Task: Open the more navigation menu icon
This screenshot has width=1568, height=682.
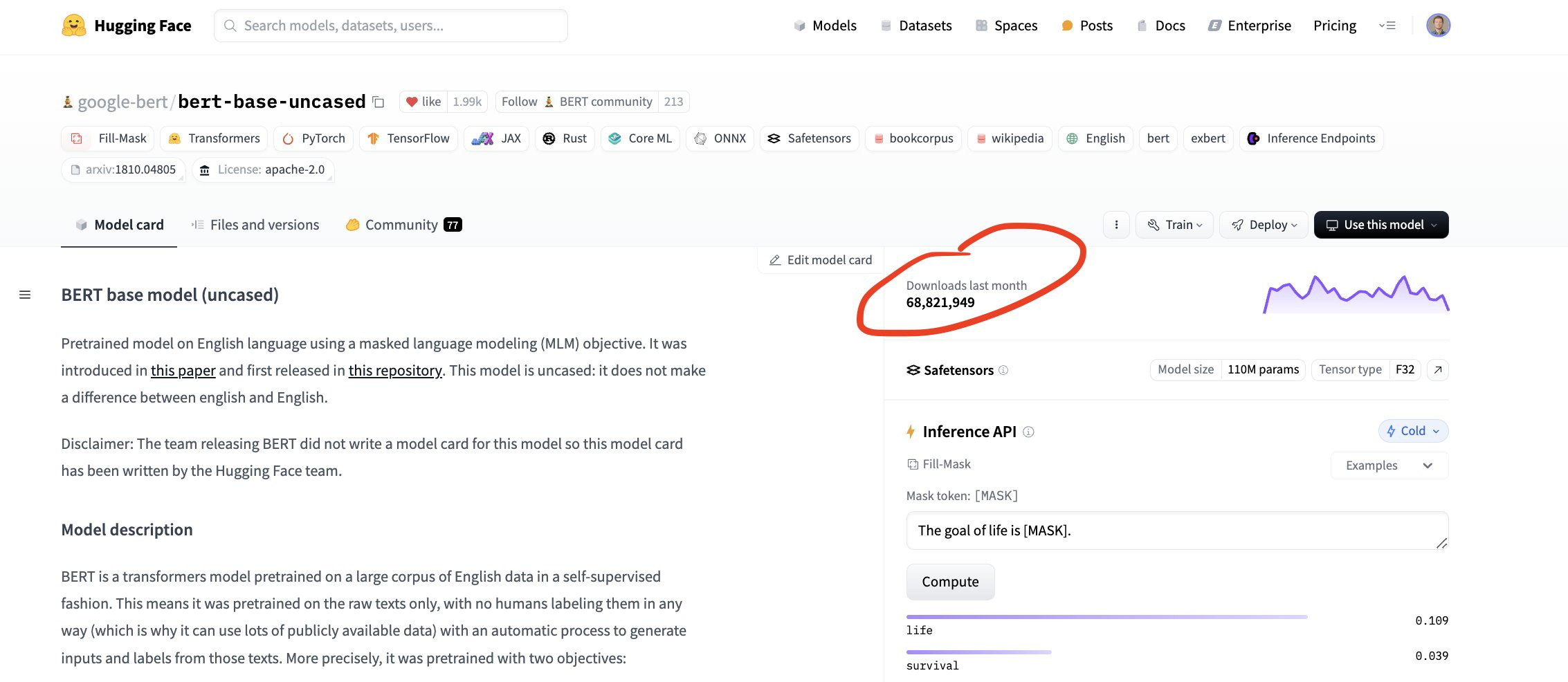Action: tap(1387, 26)
